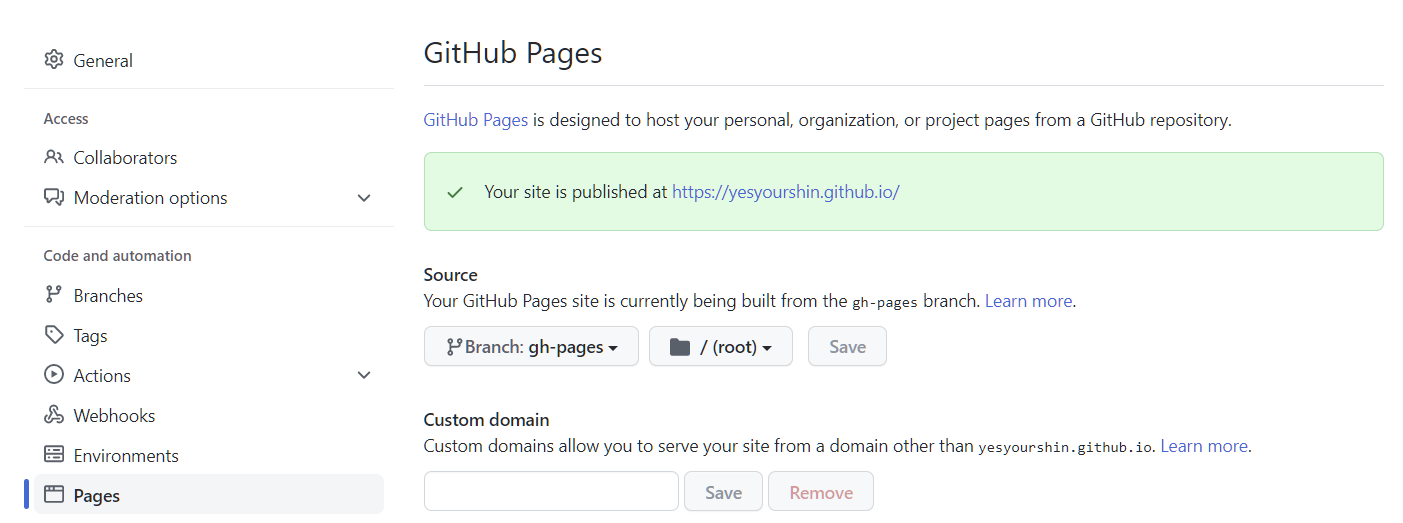This screenshot has width=1403, height=523.
Task: Click the Actions play-circle icon
Action: click(54, 375)
